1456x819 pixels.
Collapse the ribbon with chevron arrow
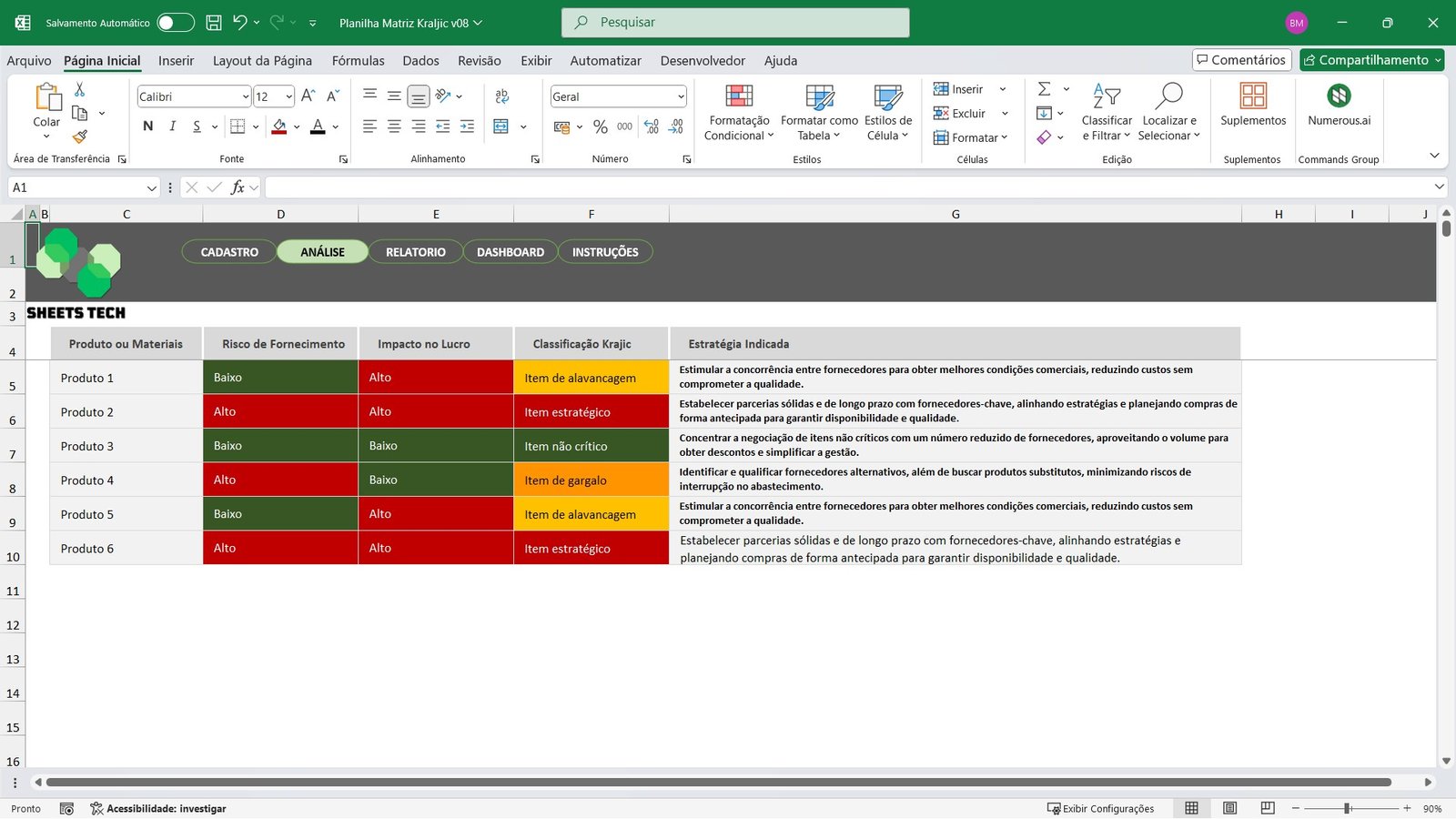(x=1434, y=156)
